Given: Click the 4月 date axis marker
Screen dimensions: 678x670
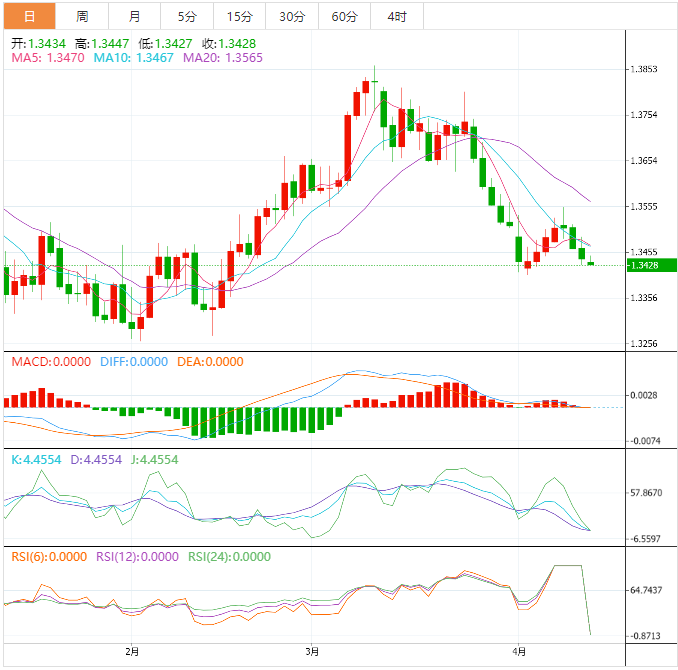Looking at the screenshot, I should click(x=517, y=652).
